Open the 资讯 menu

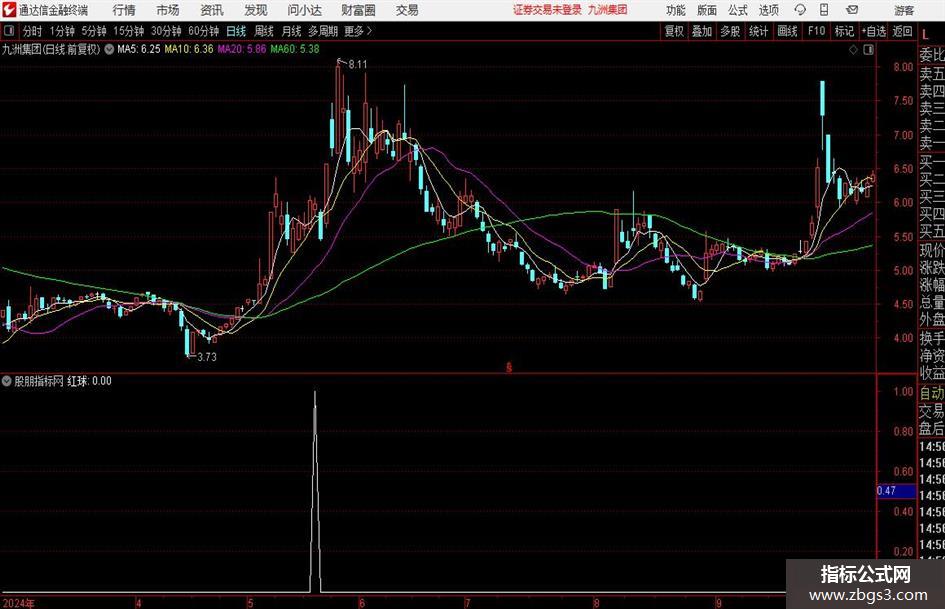(212, 10)
